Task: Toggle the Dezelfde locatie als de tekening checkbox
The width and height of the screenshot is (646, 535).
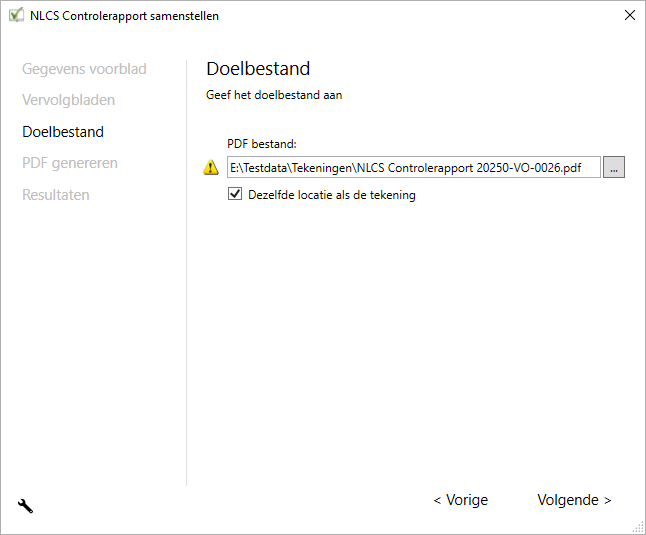Action: [x=235, y=195]
